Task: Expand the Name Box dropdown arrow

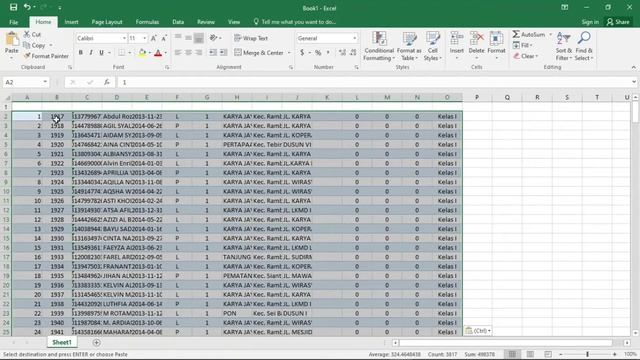Action: coord(45,82)
